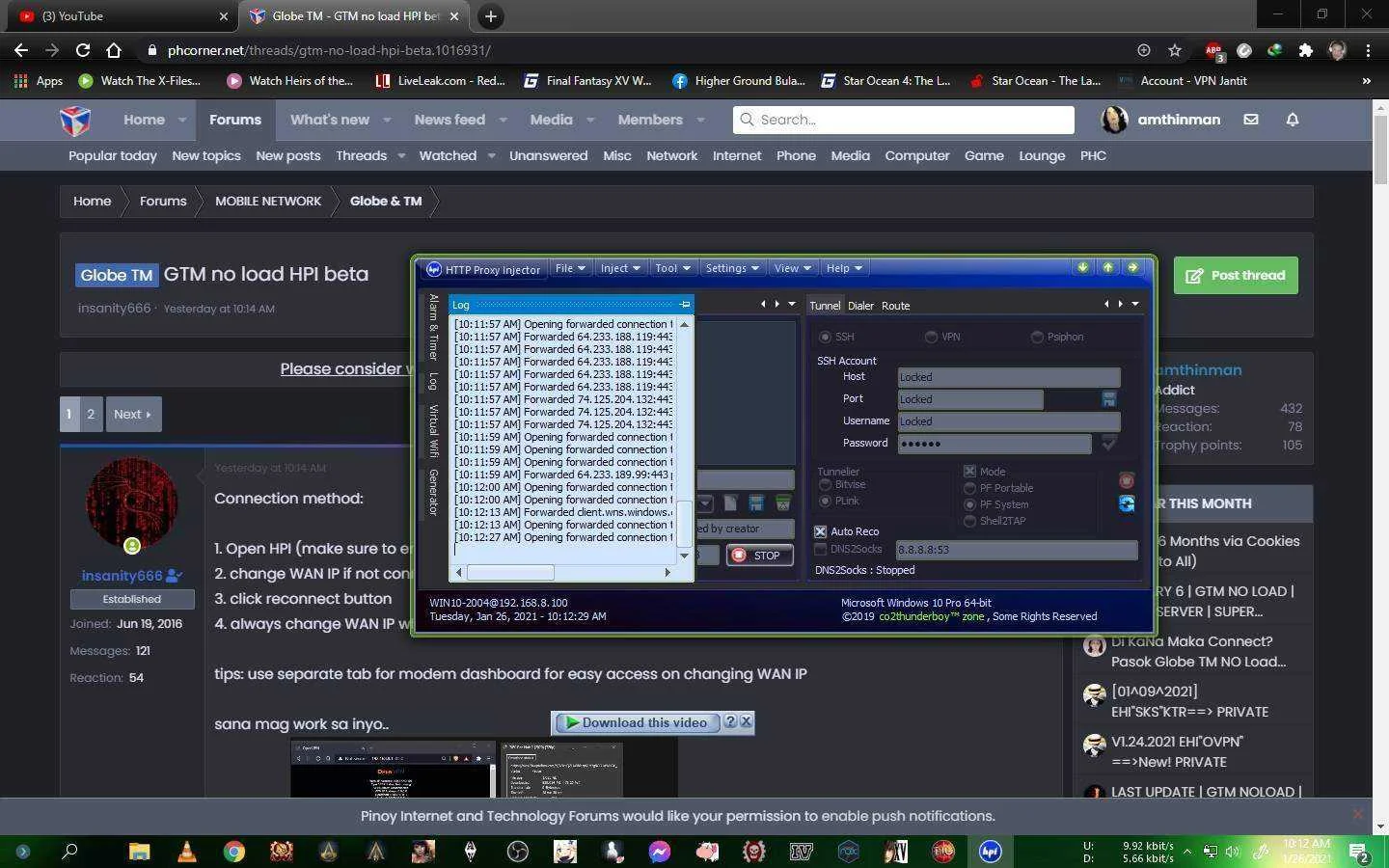Click the SSH Host field
The width and height of the screenshot is (1389, 868).
(1009, 377)
